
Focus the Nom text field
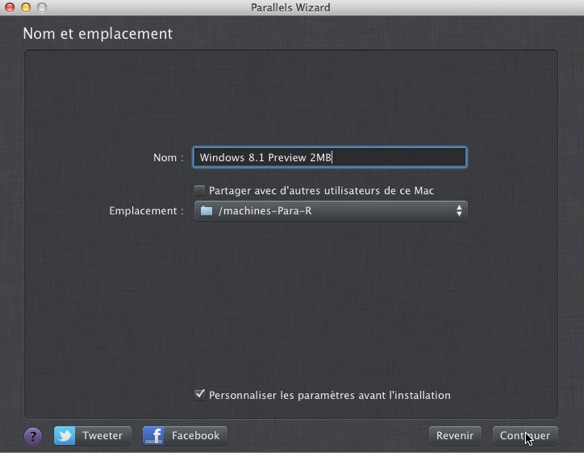[330, 157]
